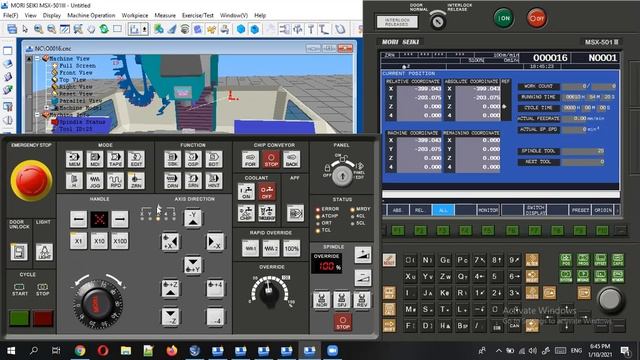
Task: Select RPD rapid mode button
Action: tap(116, 180)
